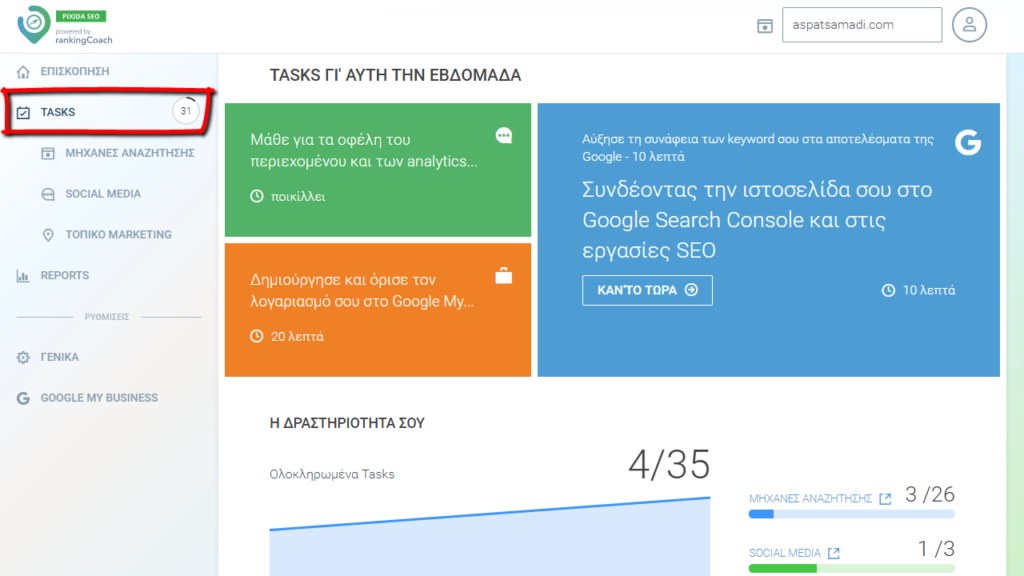This screenshot has width=1024, height=576.
Task: Click the bar chart icon beside REPORTS
Action: [x=23, y=276]
